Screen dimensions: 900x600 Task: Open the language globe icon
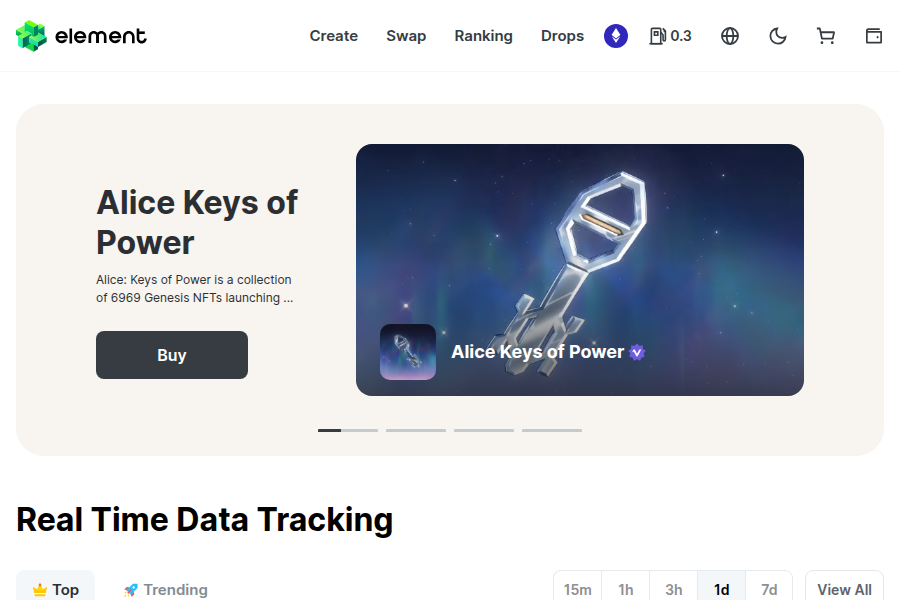pyautogui.click(x=730, y=36)
